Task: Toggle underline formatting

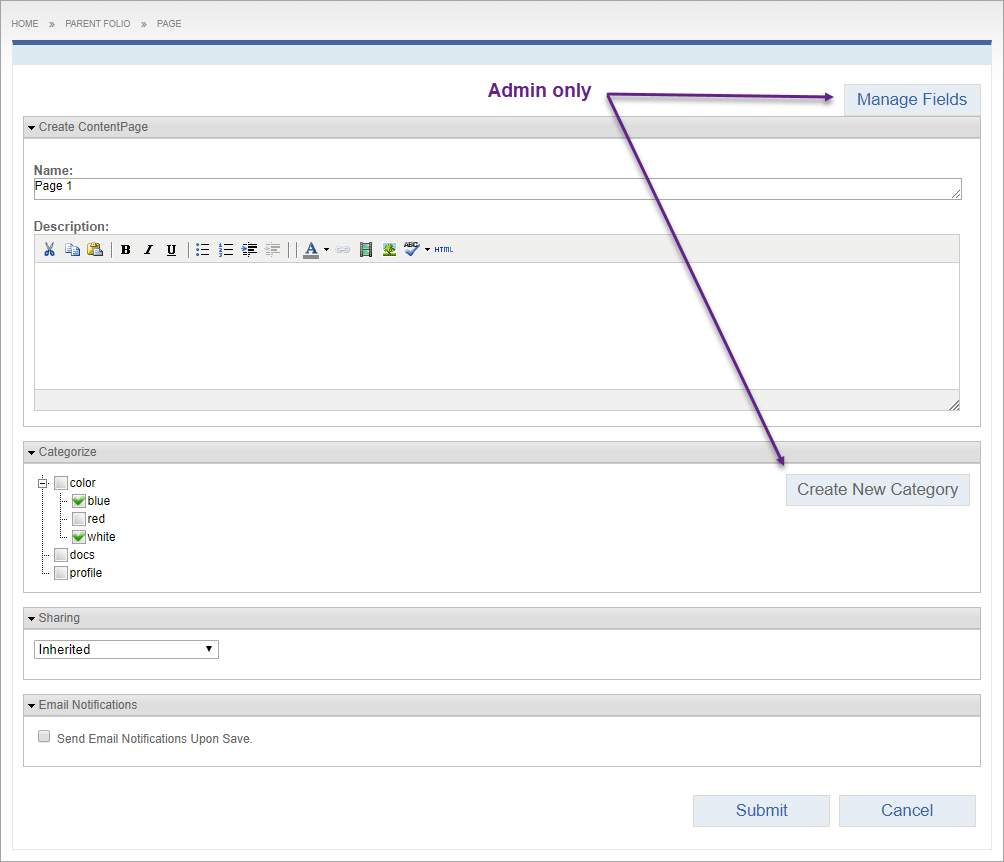Action: click(x=171, y=250)
